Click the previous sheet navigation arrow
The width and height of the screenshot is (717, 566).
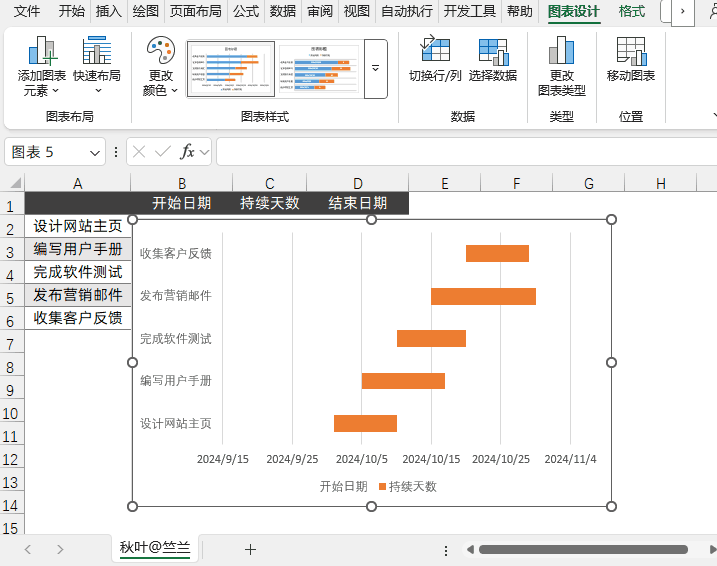27,550
